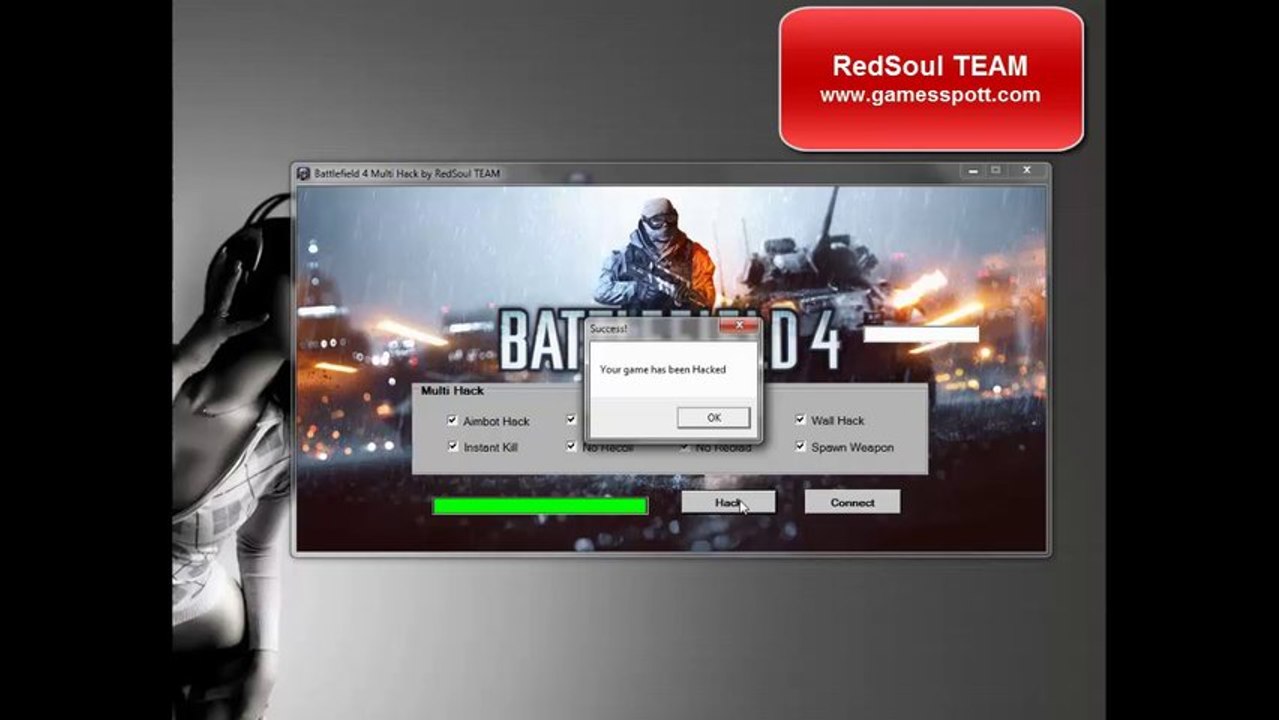Click the 'Your game has been Hacked' message

click(663, 370)
